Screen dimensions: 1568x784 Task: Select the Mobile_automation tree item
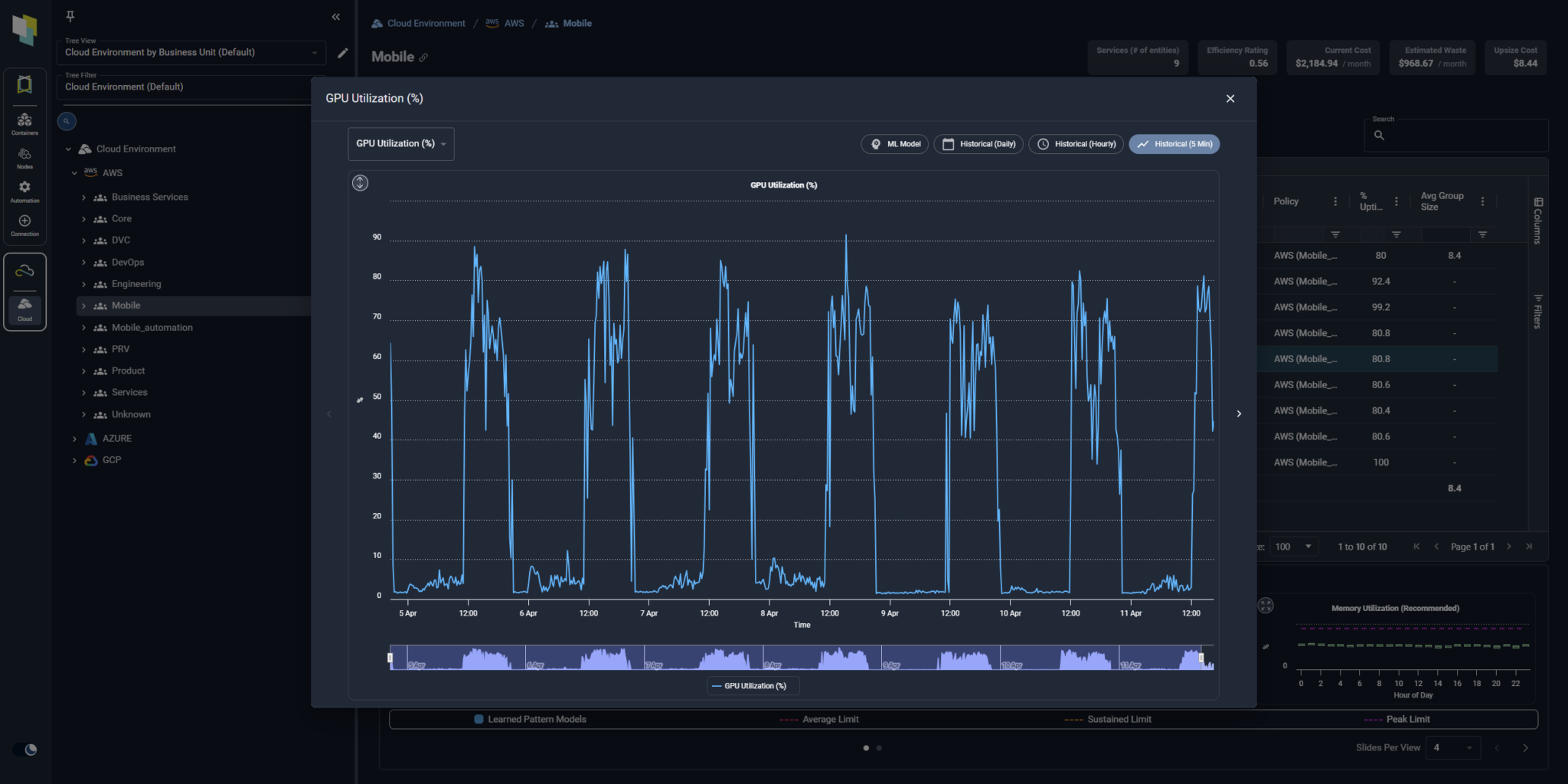point(152,327)
